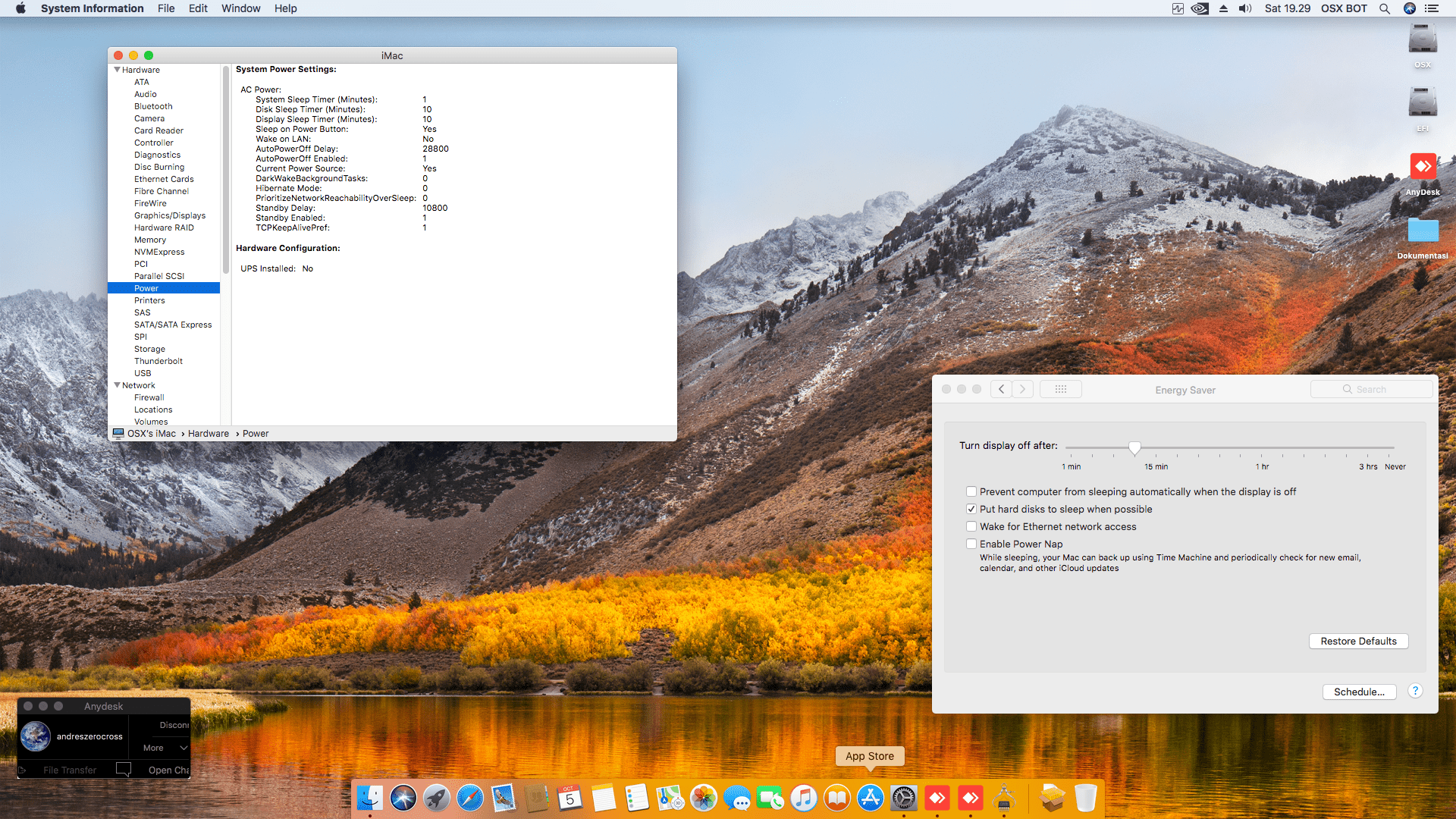Collapse the Hardware tree section
The height and width of the screenshot is (819, 1456).
[x=117, y=70]
